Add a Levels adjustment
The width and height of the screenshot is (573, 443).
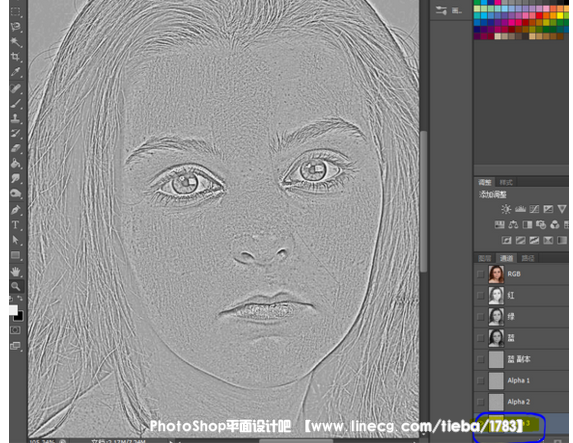click(520, 209)
